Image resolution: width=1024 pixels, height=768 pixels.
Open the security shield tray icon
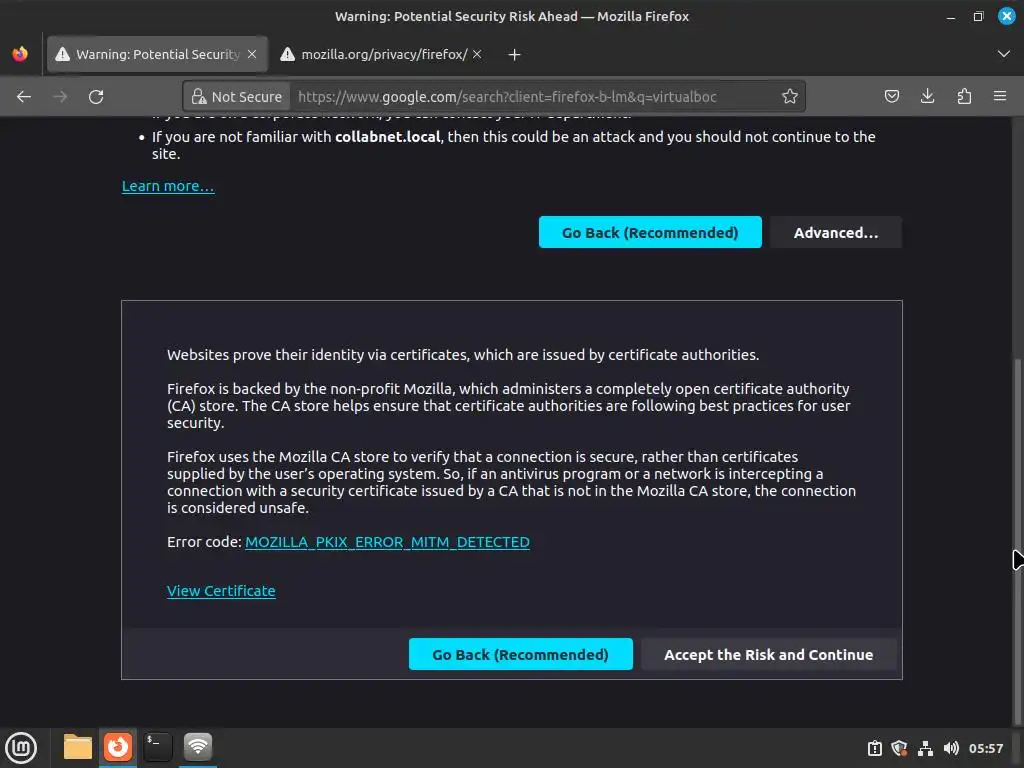click(x=899, y=748)
